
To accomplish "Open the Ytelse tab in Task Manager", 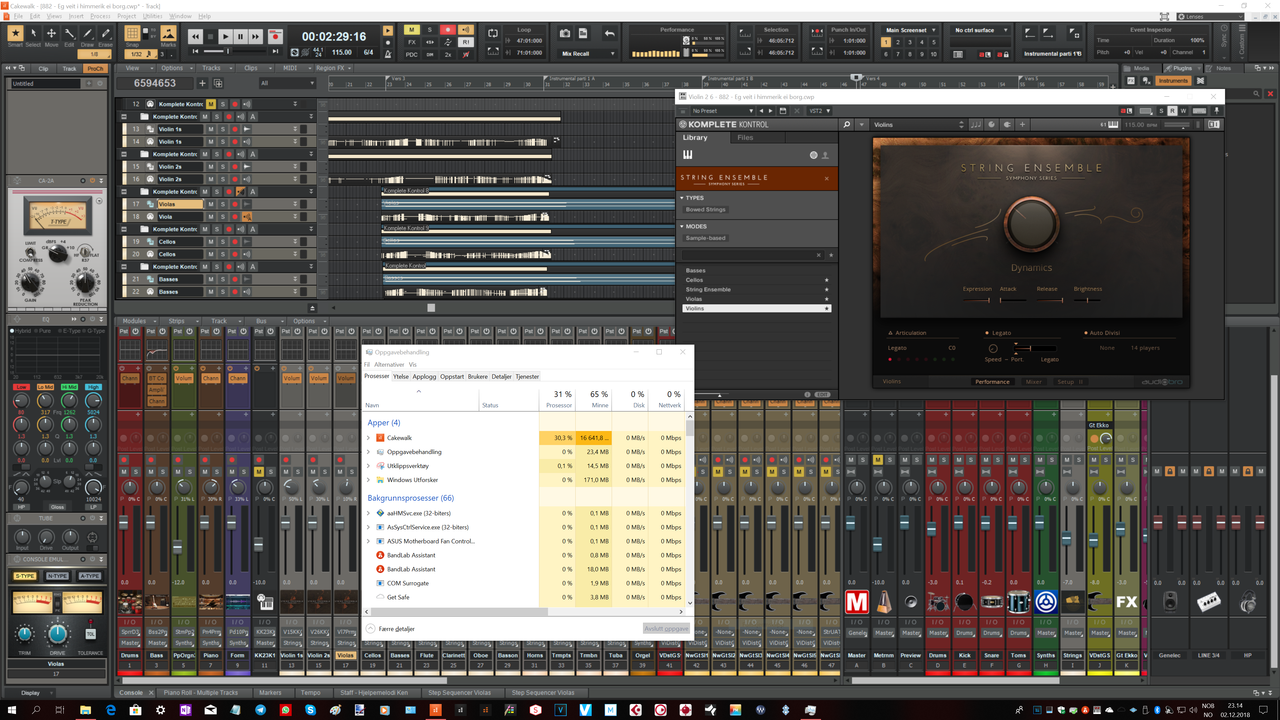I will (x=400, y=377).
